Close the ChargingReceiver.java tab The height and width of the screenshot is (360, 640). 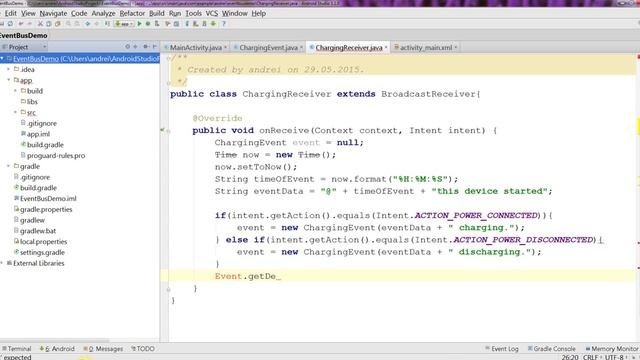[386, 48]
